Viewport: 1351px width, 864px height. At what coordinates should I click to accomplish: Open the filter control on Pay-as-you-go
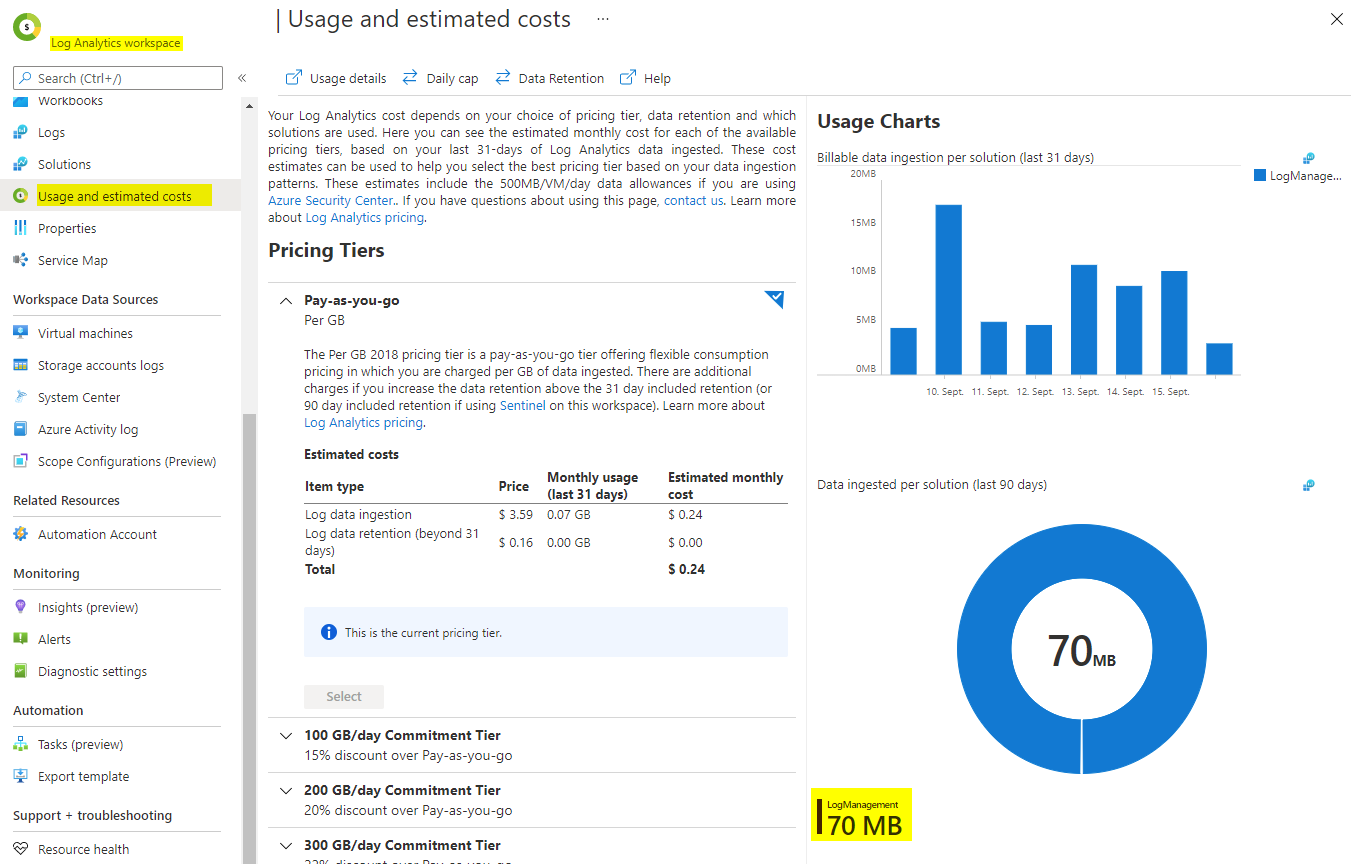[x=774, y=298]
